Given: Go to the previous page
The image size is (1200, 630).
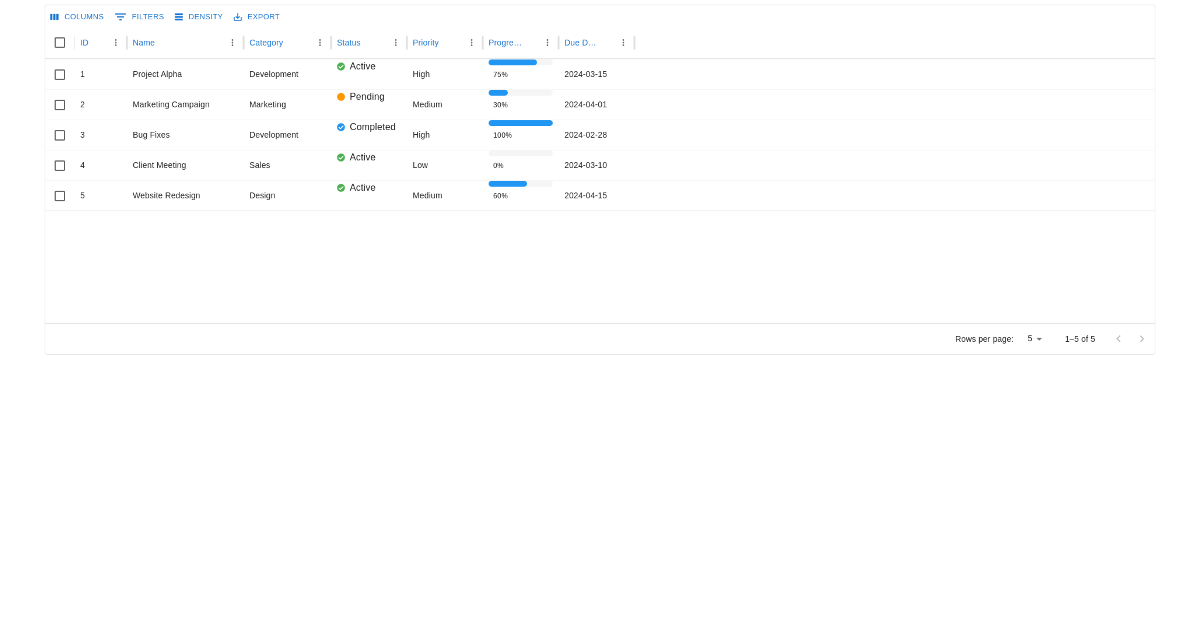Looking at the screenshot, I should (x=1118, y=339).
